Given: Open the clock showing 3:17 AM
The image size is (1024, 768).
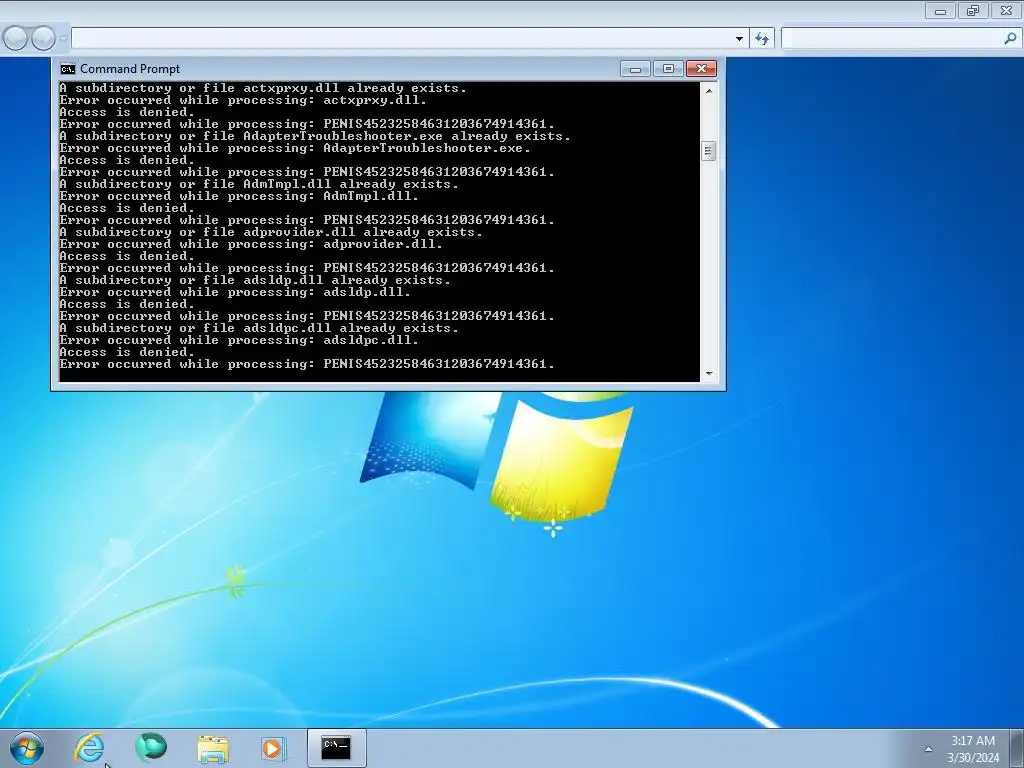Looking at the screenshot, I should pos(972,741).
